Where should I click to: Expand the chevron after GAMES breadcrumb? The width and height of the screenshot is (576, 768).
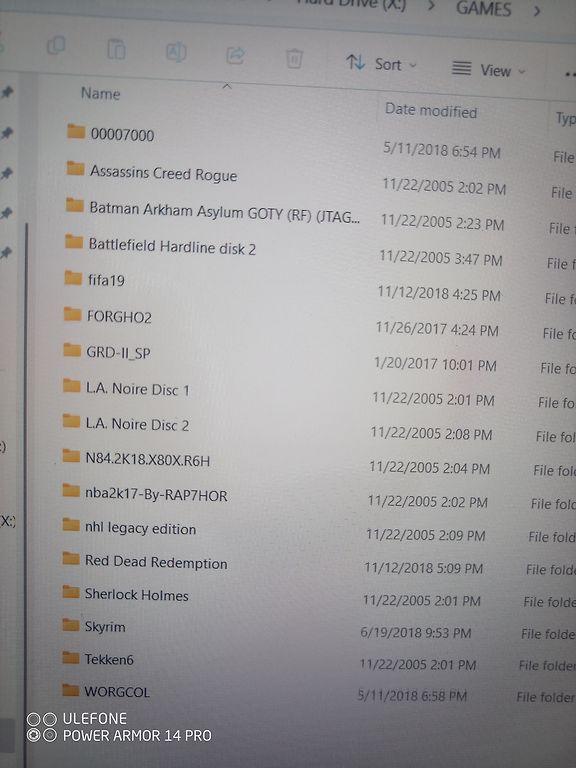pos(537,11)
